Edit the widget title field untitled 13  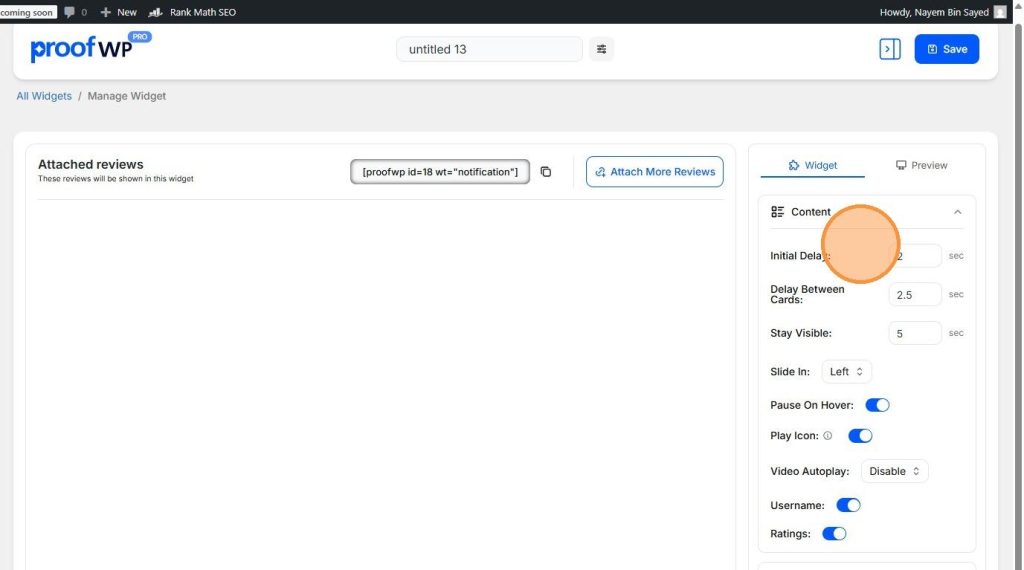[489, 49]
